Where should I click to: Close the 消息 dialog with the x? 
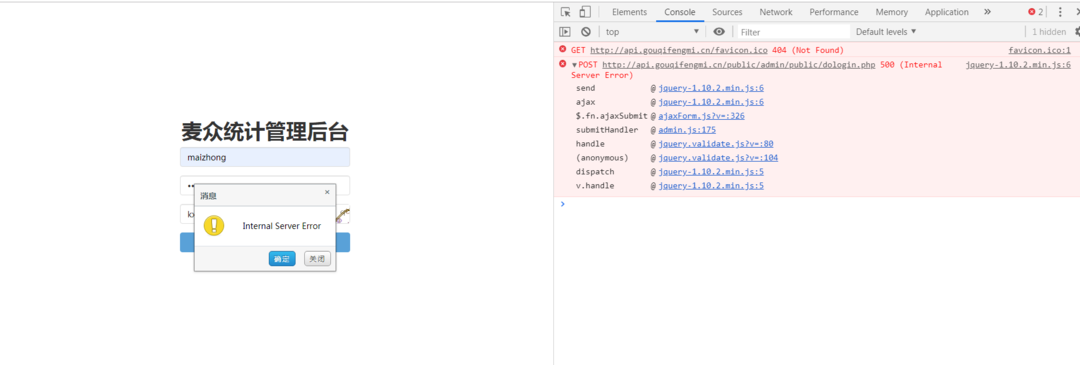327,192
